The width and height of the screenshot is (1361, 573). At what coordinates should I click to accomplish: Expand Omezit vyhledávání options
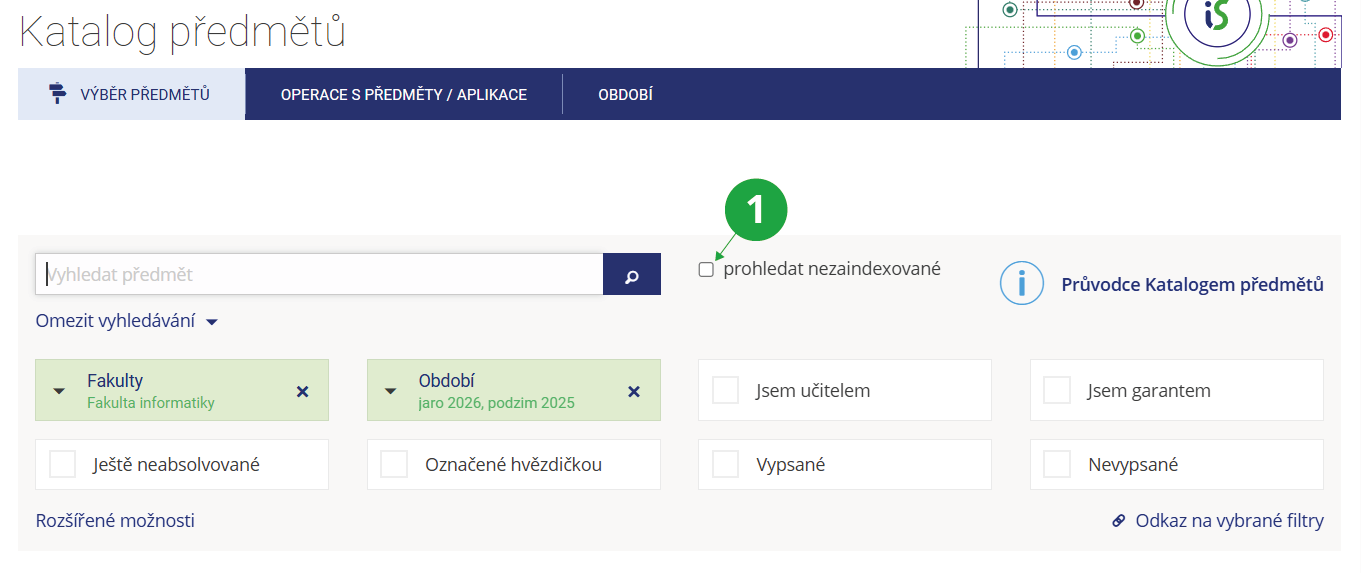(126, 322)
